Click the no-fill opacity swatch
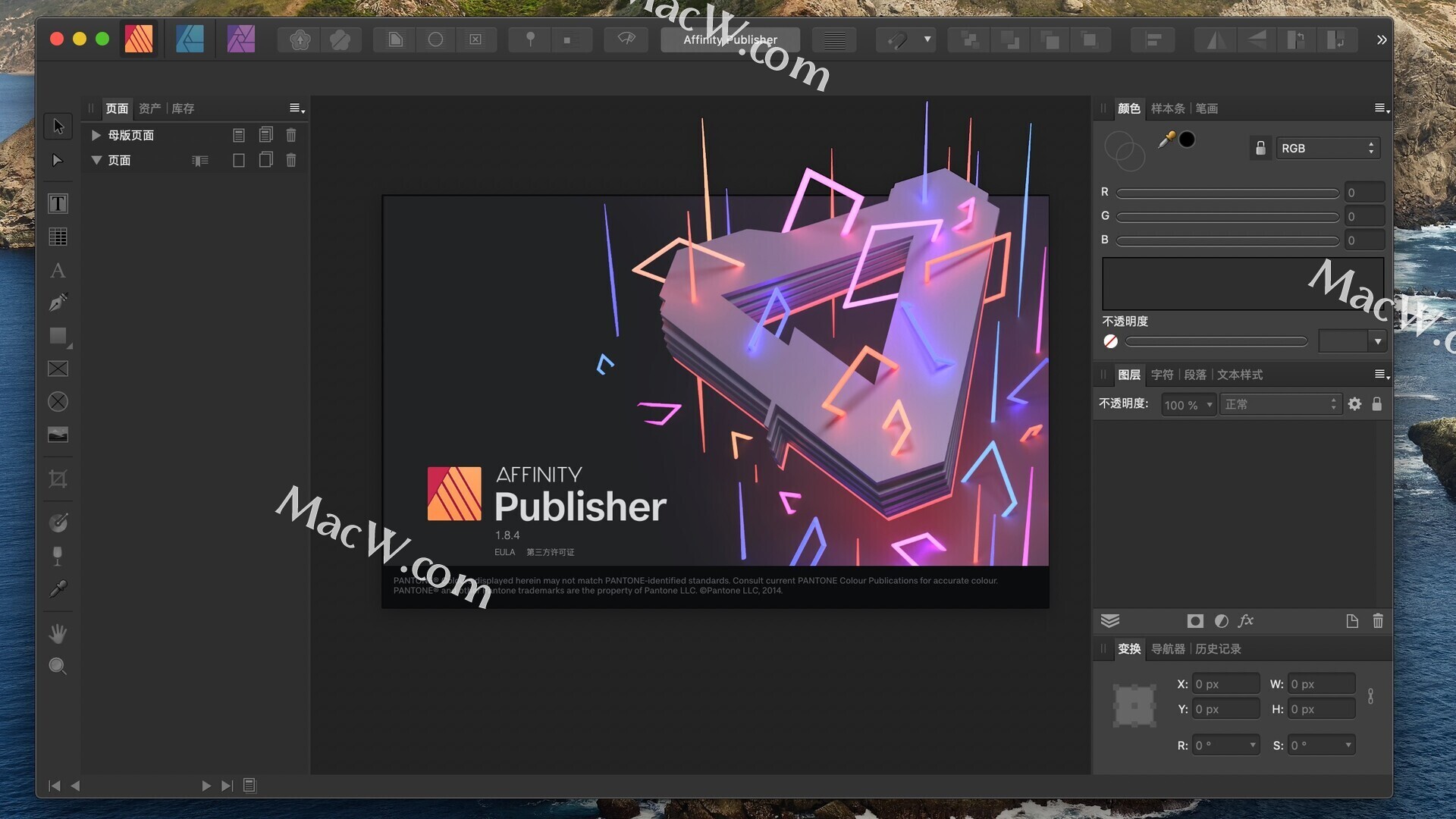1456x819 pixels. (x=1111, y=341)
